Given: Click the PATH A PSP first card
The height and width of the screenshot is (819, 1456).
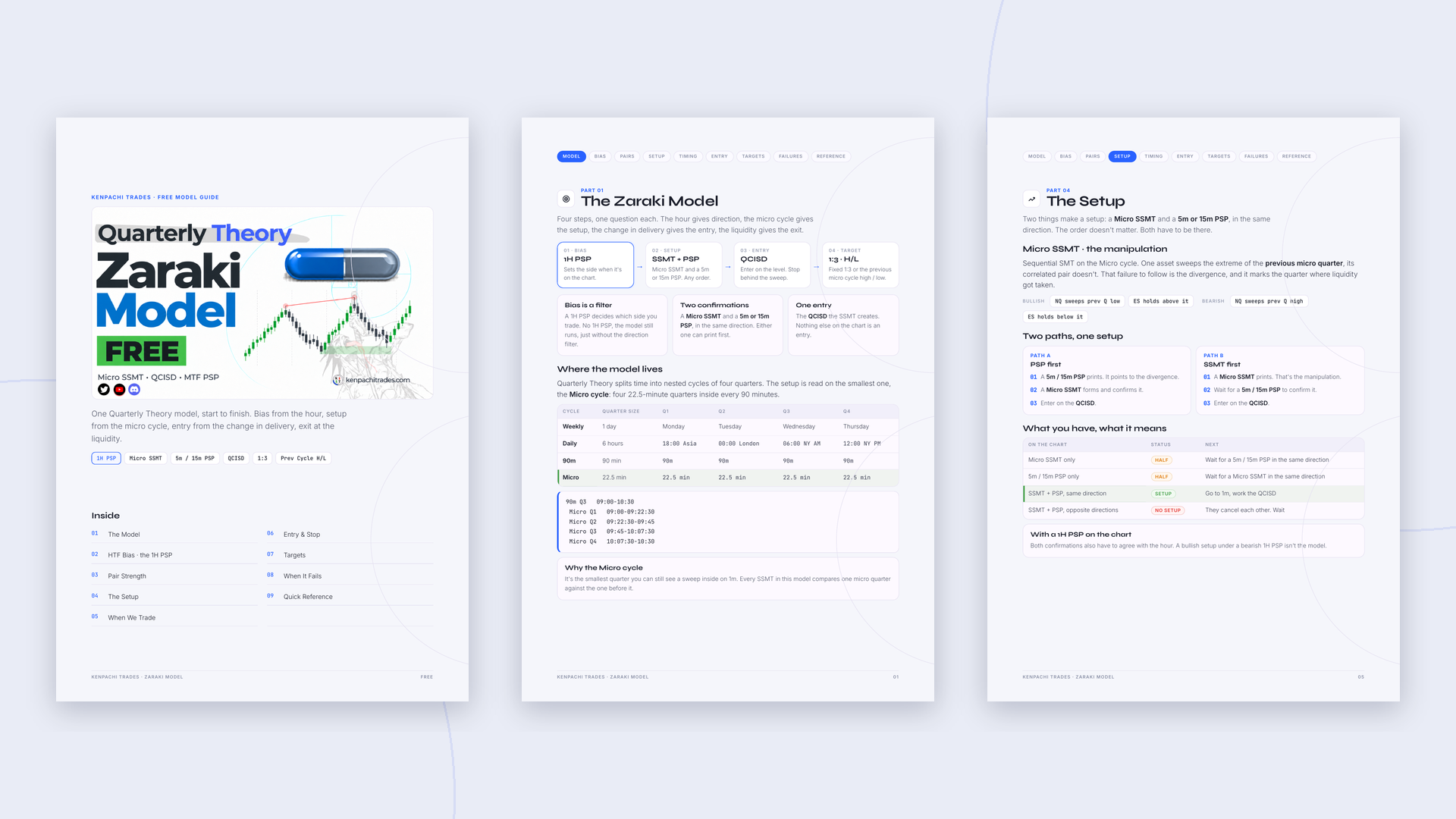Looking at the screenshot, I should (x=1106, y=381).
